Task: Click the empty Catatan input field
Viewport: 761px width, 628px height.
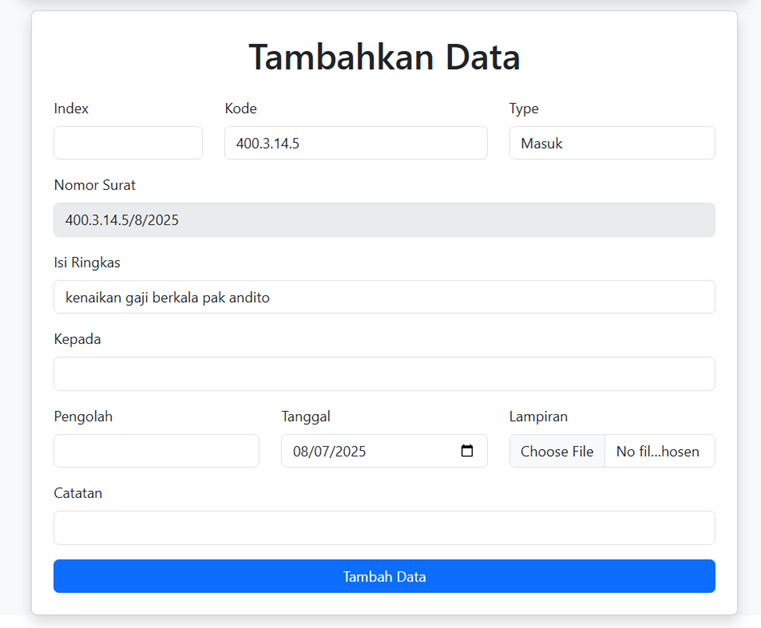Action: [384, 528]
